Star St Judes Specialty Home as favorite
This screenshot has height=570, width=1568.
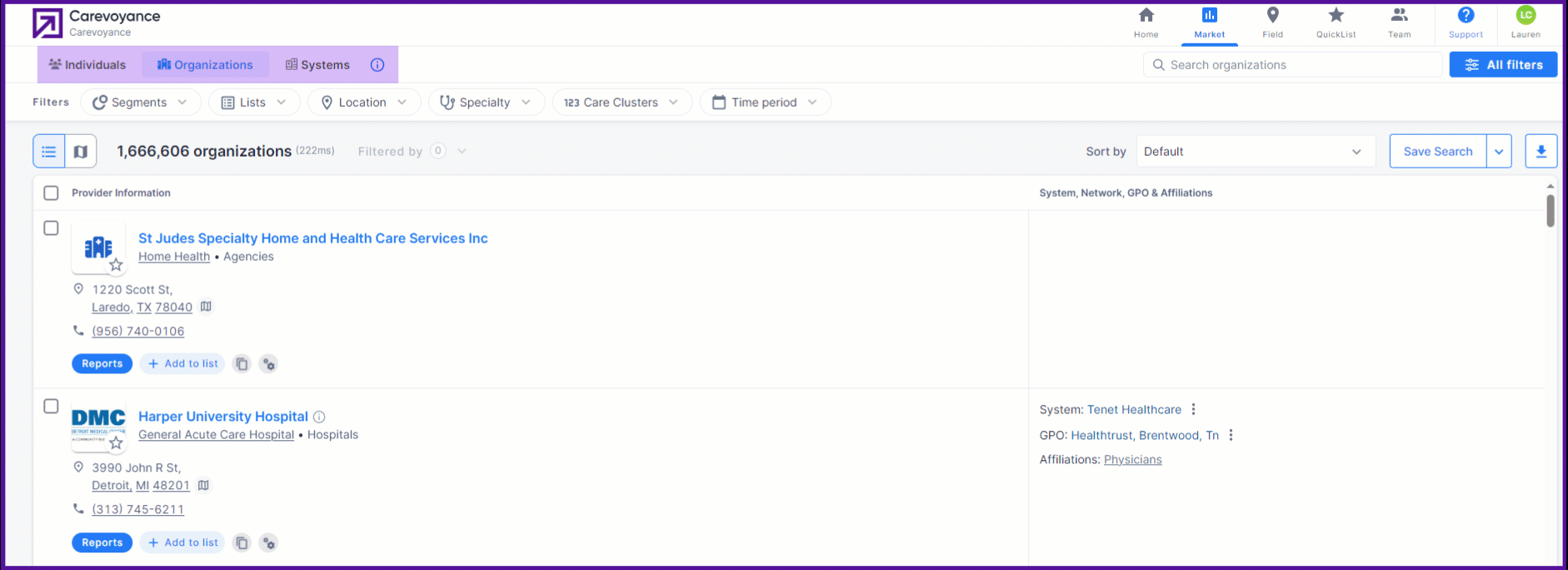pyautogui.click(x=116, y=265)
